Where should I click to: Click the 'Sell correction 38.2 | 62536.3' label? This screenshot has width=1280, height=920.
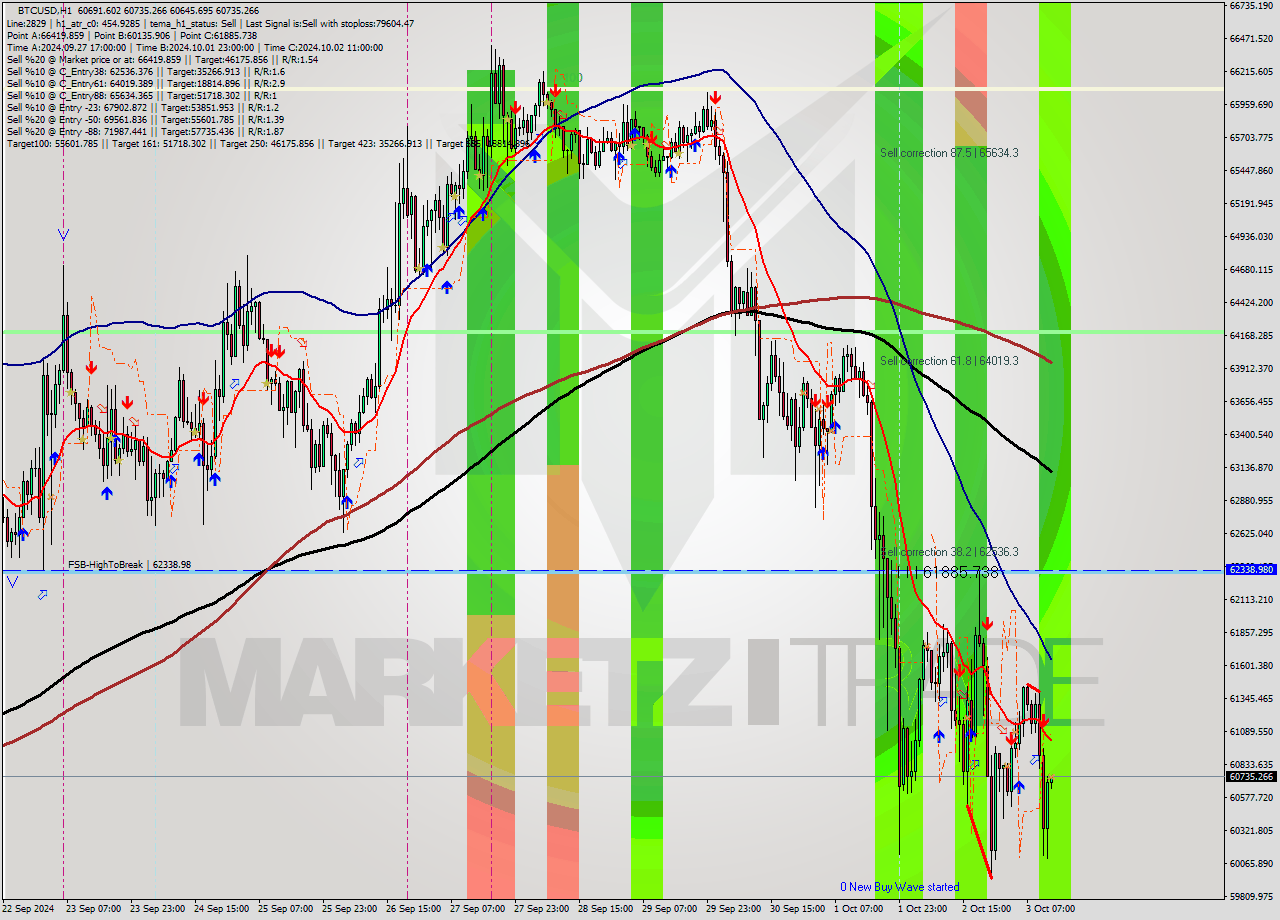pyautogui.click(x=949, y=552)
